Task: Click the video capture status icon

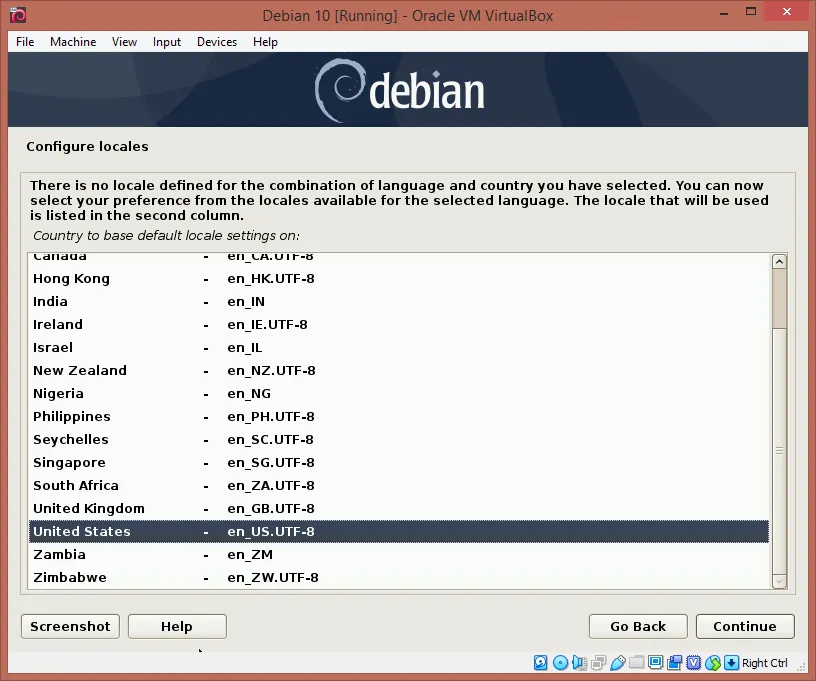Action: click(x=675, y=662)
